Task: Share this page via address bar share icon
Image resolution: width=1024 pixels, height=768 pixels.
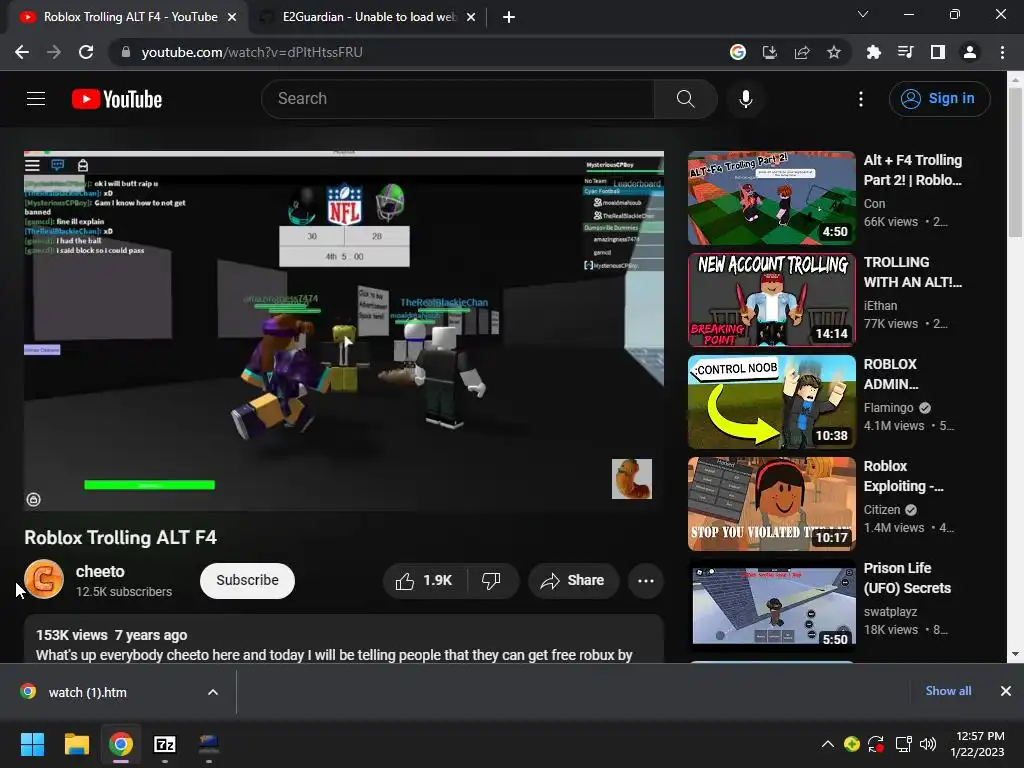Action: point(802,52)
